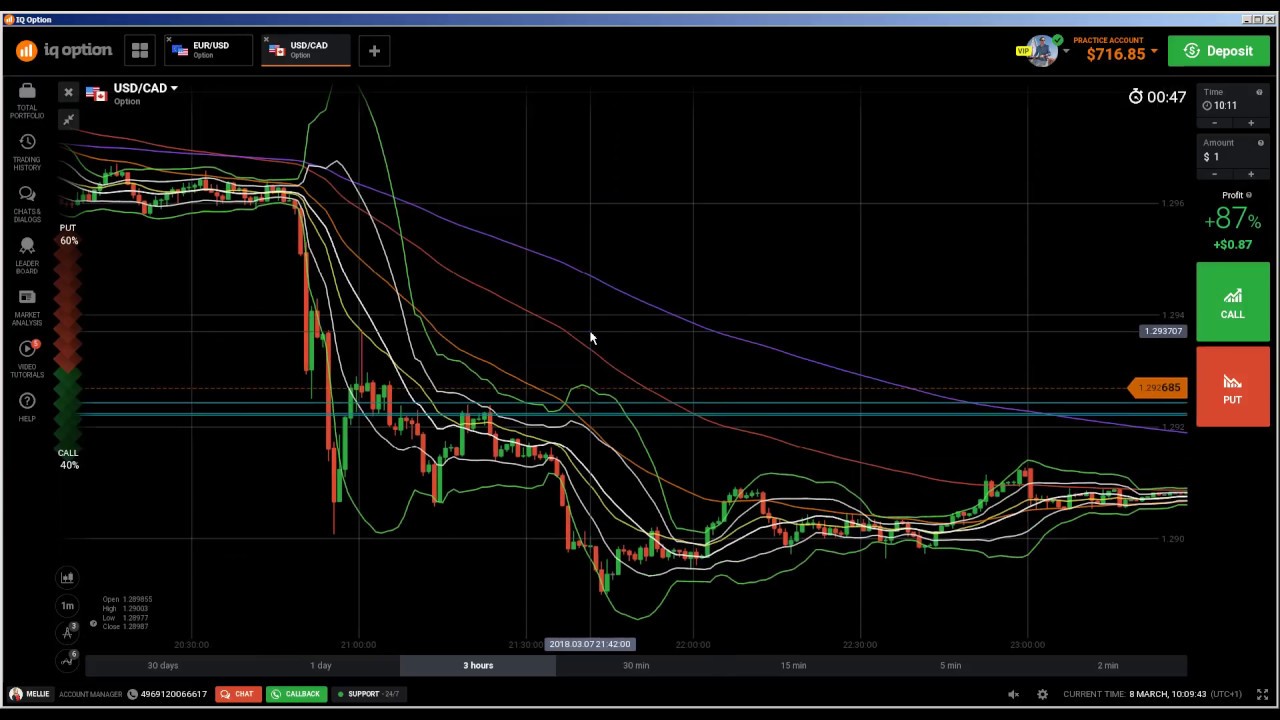This screenshot has height=720, width=1280.
Task: Close the EUR/USD tab
Action: point(170,40)
